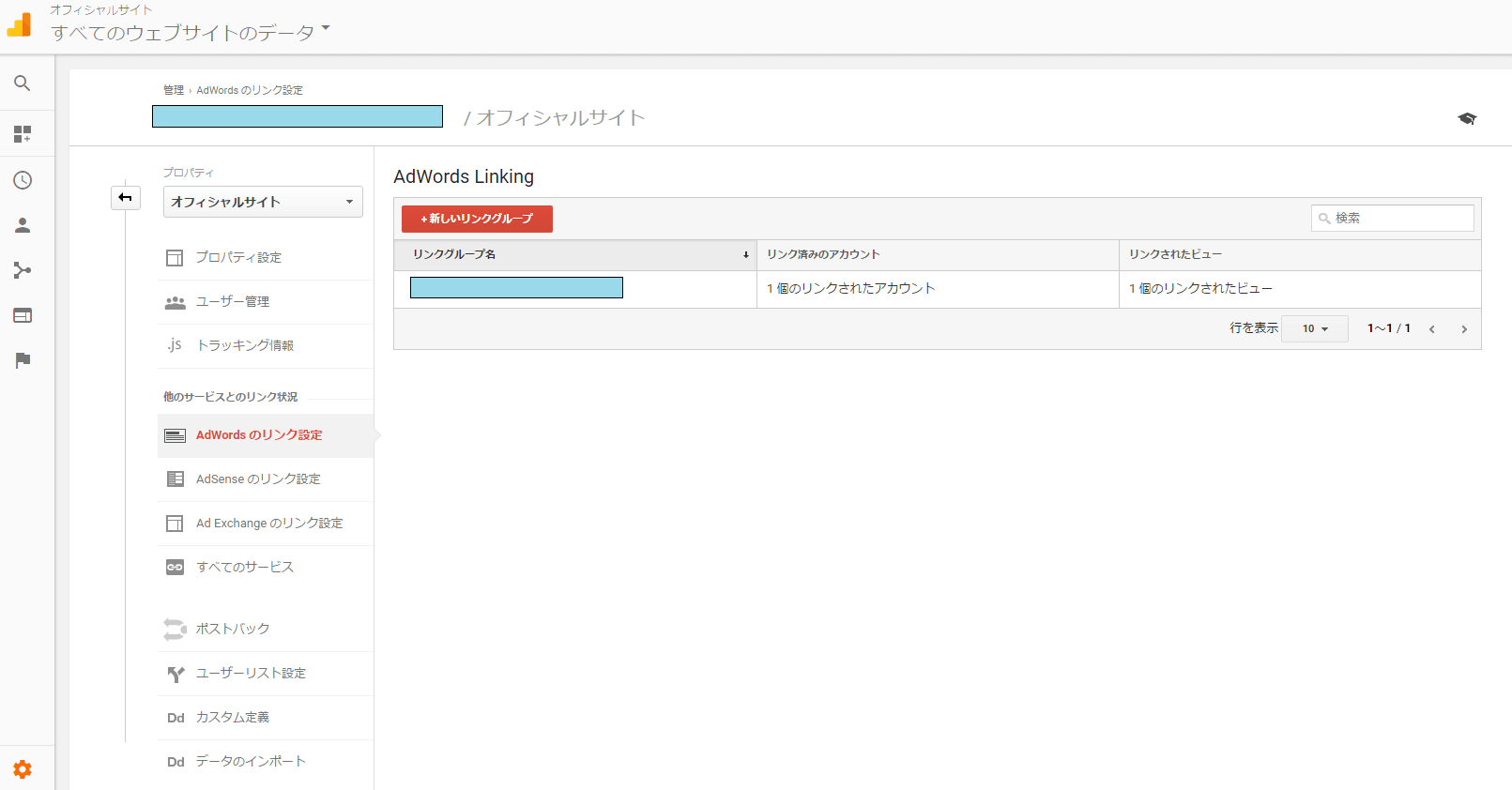Click the プロパティ設定 icon

[x=175, y=258]
